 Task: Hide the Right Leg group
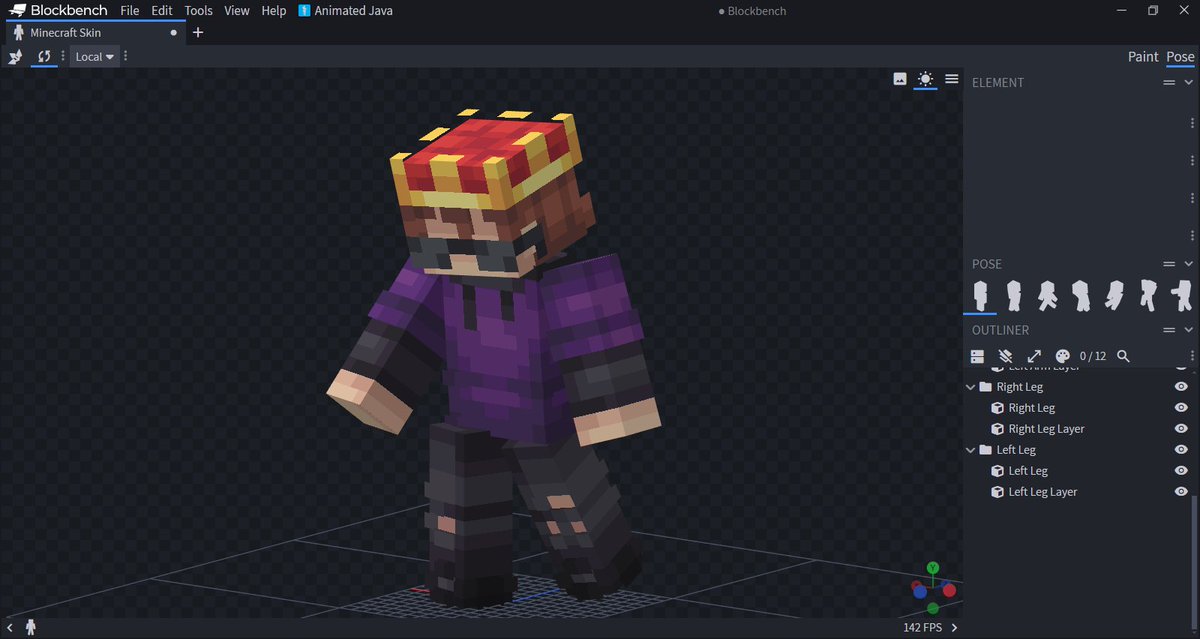[x=1181, y=387]
